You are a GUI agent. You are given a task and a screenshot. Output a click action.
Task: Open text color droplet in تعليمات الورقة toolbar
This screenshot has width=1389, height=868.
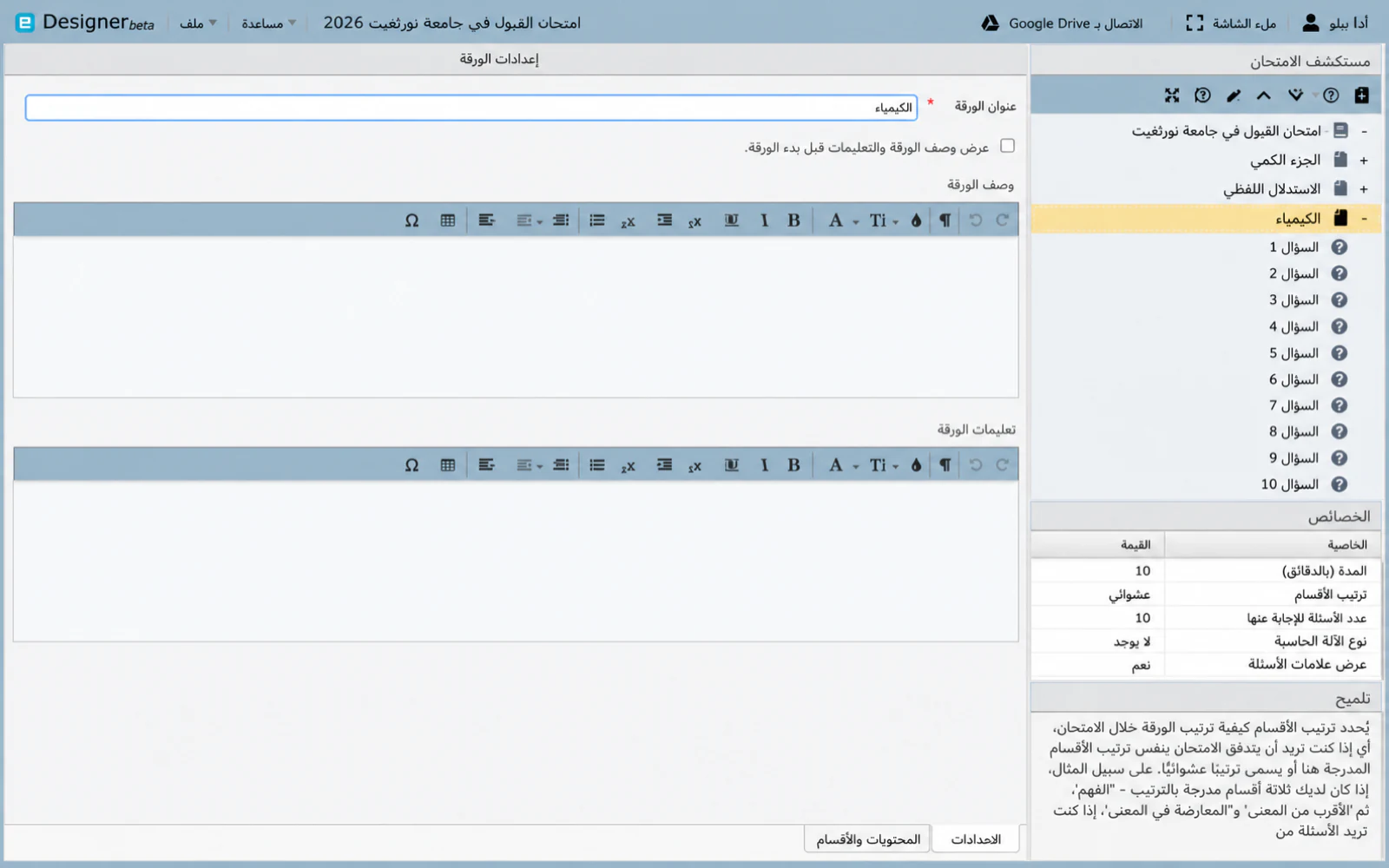(916, 465)
